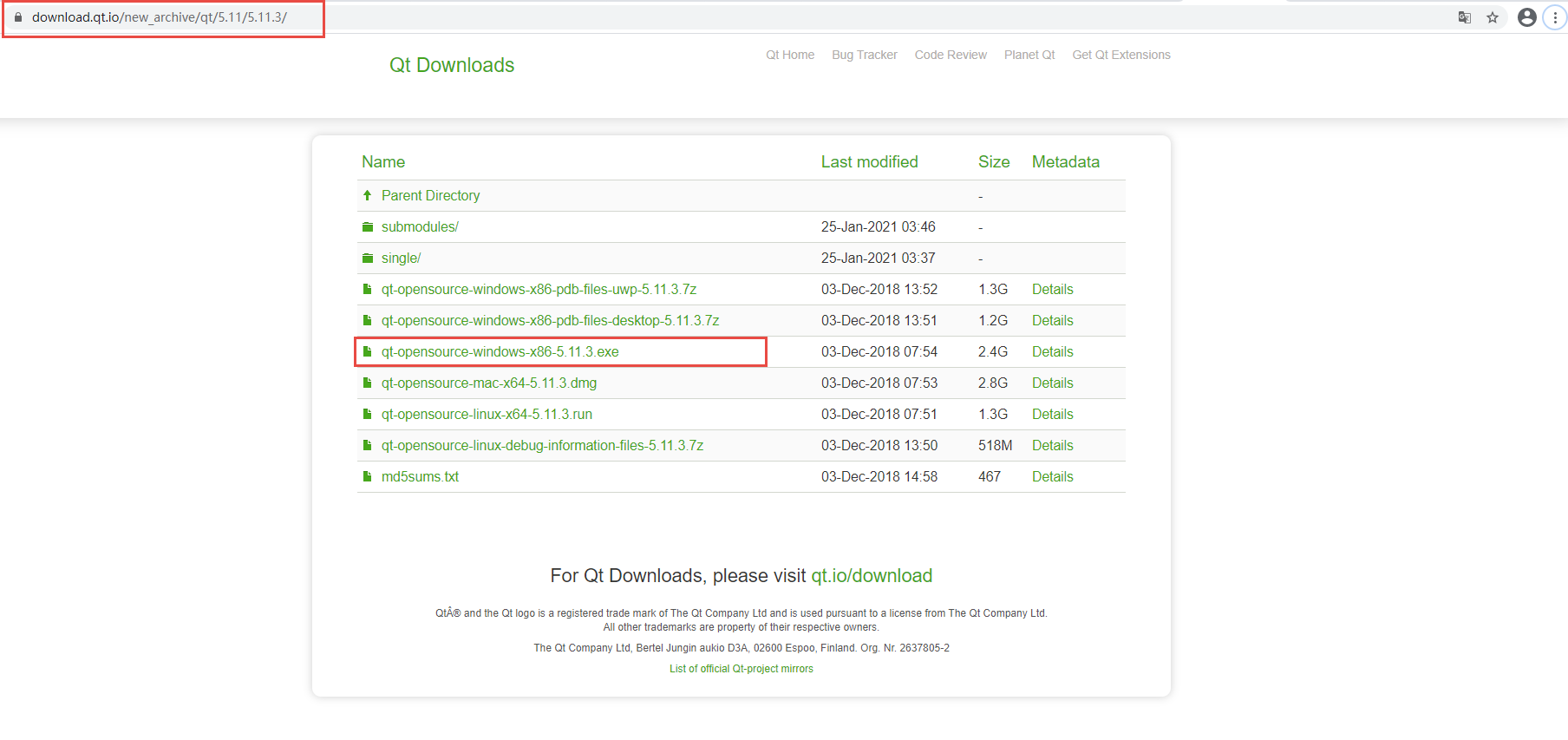Open md5sums.txt file
Image resolution: width=1568 pixels, height=740 pixels.
point(420,477)
